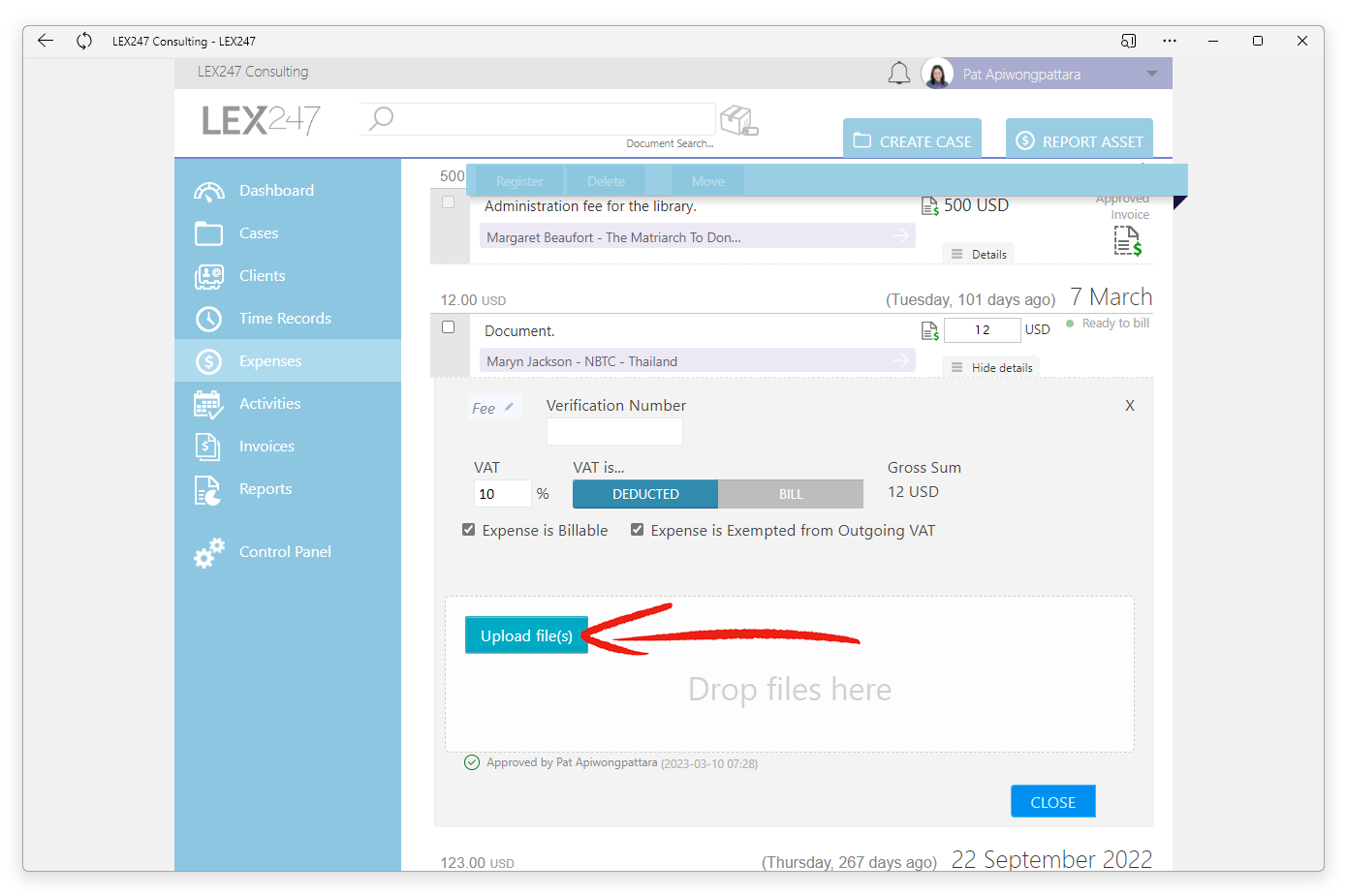Refresh the page with reload icon
The image size is (1347, 896).
(x=84, y=41)
